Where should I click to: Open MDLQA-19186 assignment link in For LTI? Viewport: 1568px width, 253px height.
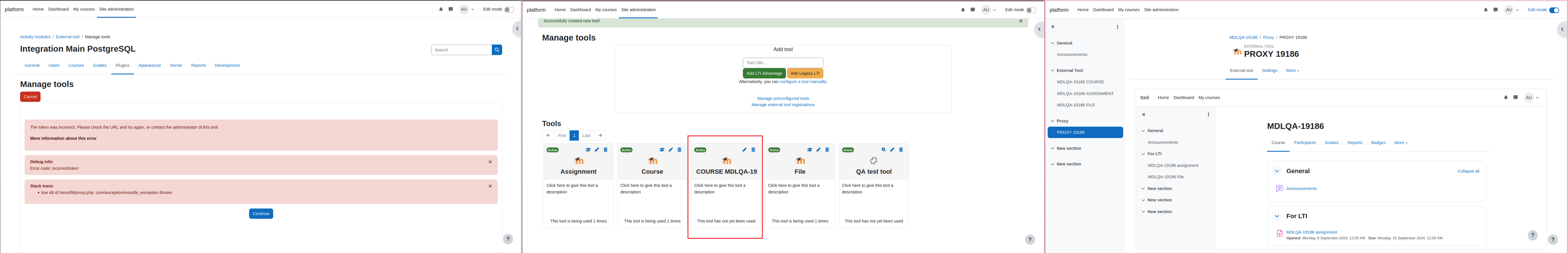[1311, 232]
